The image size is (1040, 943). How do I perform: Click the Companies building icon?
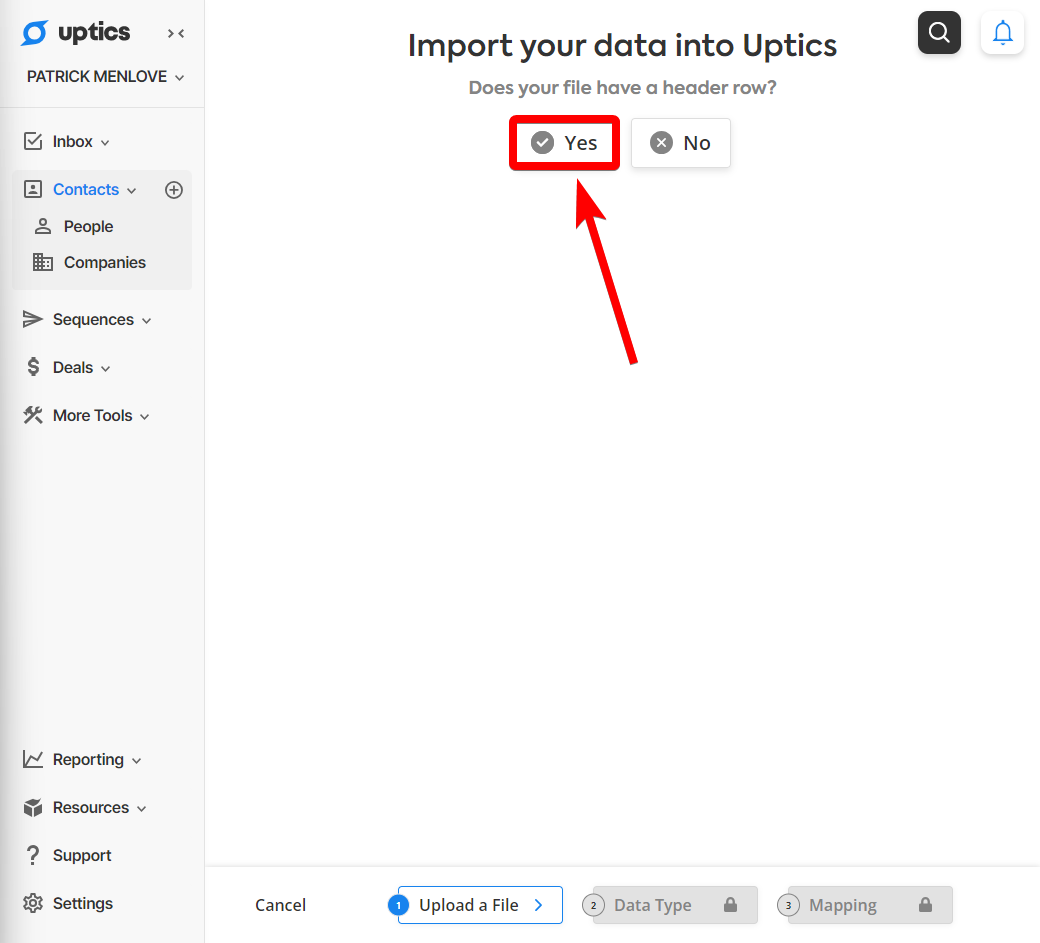click(x=43, y=263)
